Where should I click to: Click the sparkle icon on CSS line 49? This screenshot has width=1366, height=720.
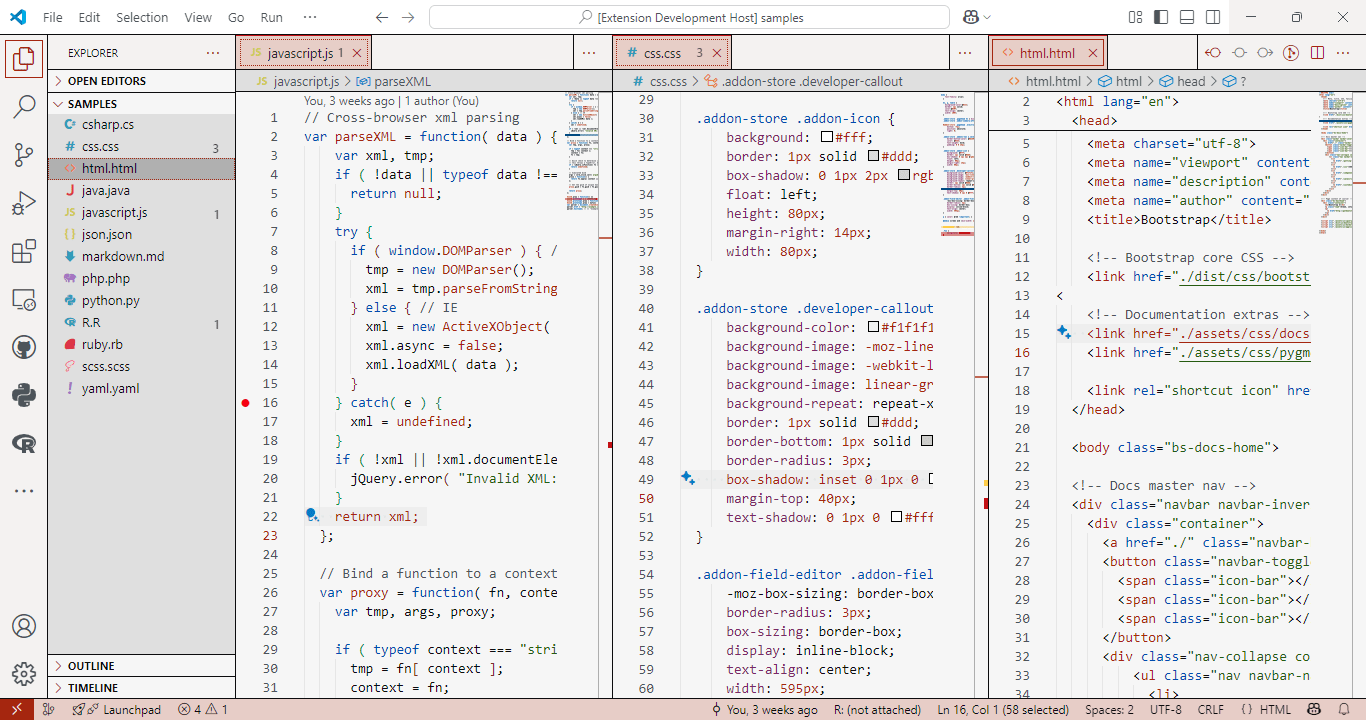(x=688, y=479)
